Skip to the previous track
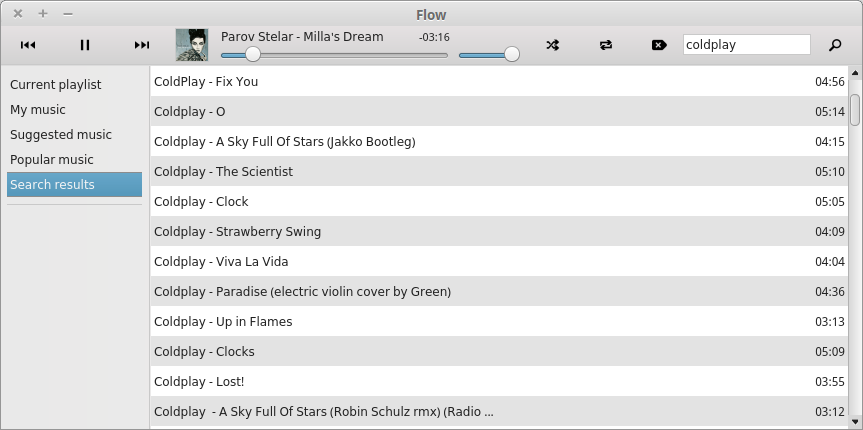 coord(28,45)
